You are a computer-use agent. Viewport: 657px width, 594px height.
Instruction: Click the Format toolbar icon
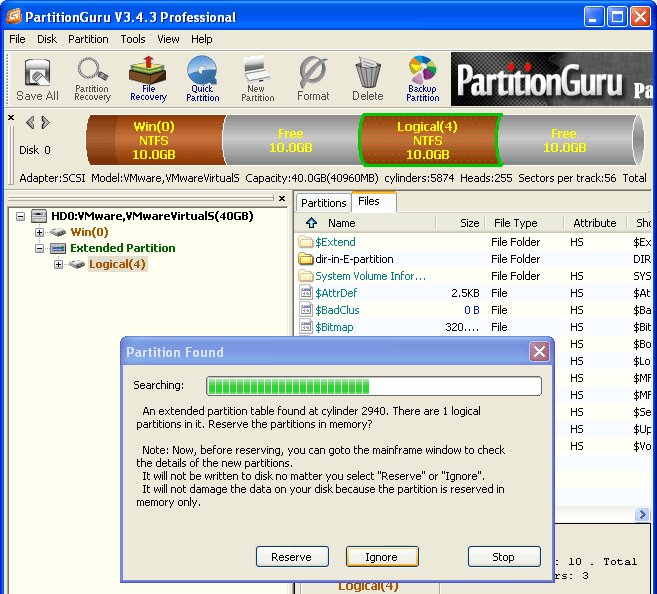tap(313, 80)
